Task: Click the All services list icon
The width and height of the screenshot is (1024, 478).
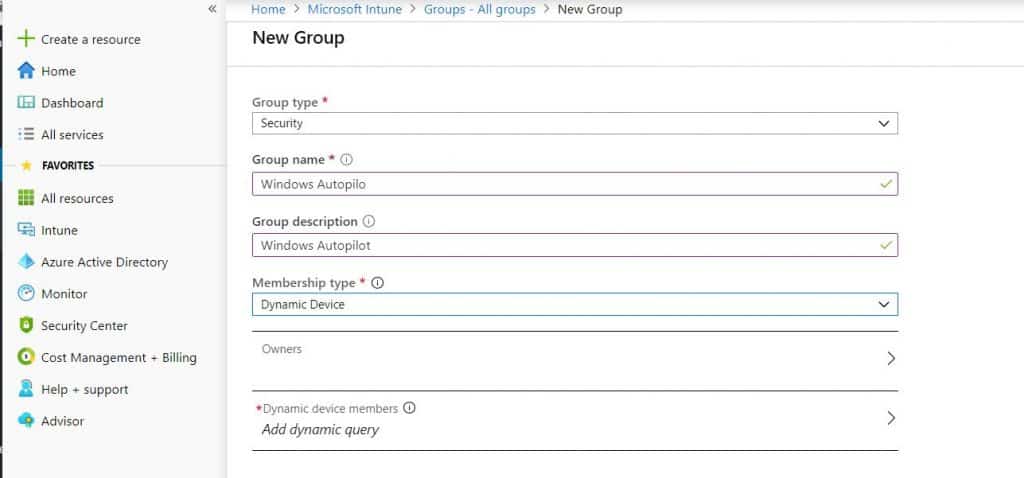Action: [x=25, y=135]
